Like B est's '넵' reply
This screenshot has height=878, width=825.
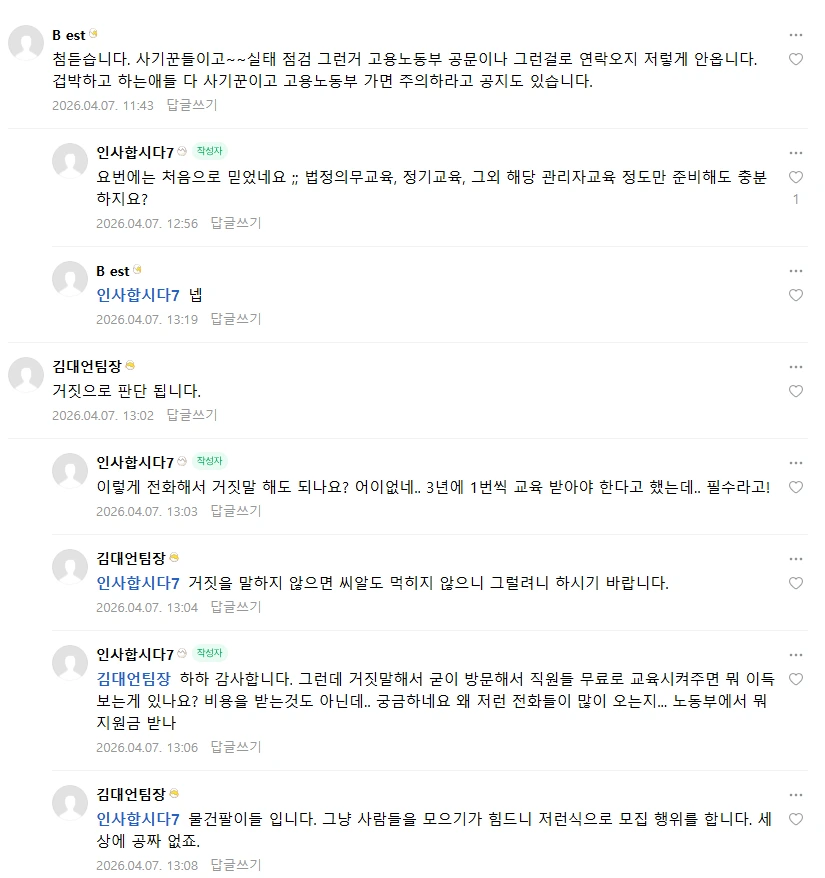pos(795,295)
